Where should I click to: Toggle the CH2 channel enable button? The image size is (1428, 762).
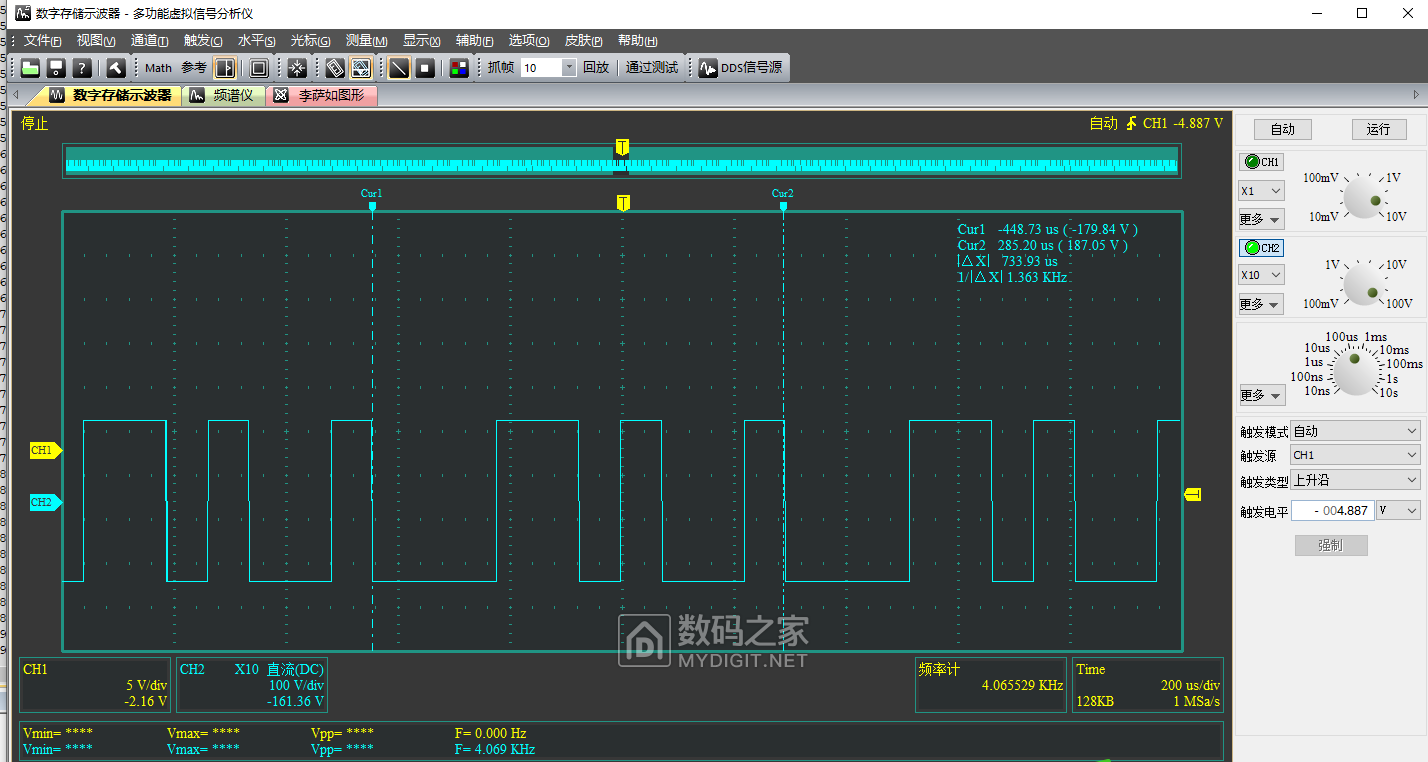(1261, 248)
